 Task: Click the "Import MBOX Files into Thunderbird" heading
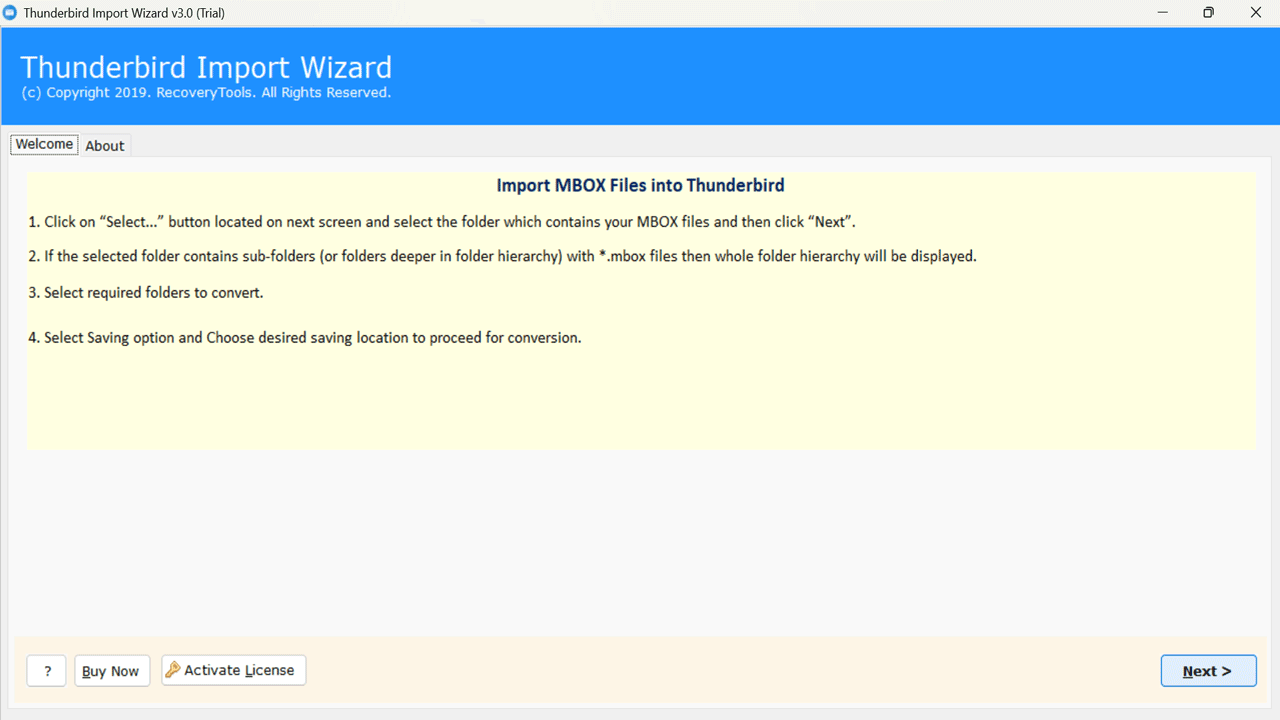pyautogui.click(x=640, y=185)
